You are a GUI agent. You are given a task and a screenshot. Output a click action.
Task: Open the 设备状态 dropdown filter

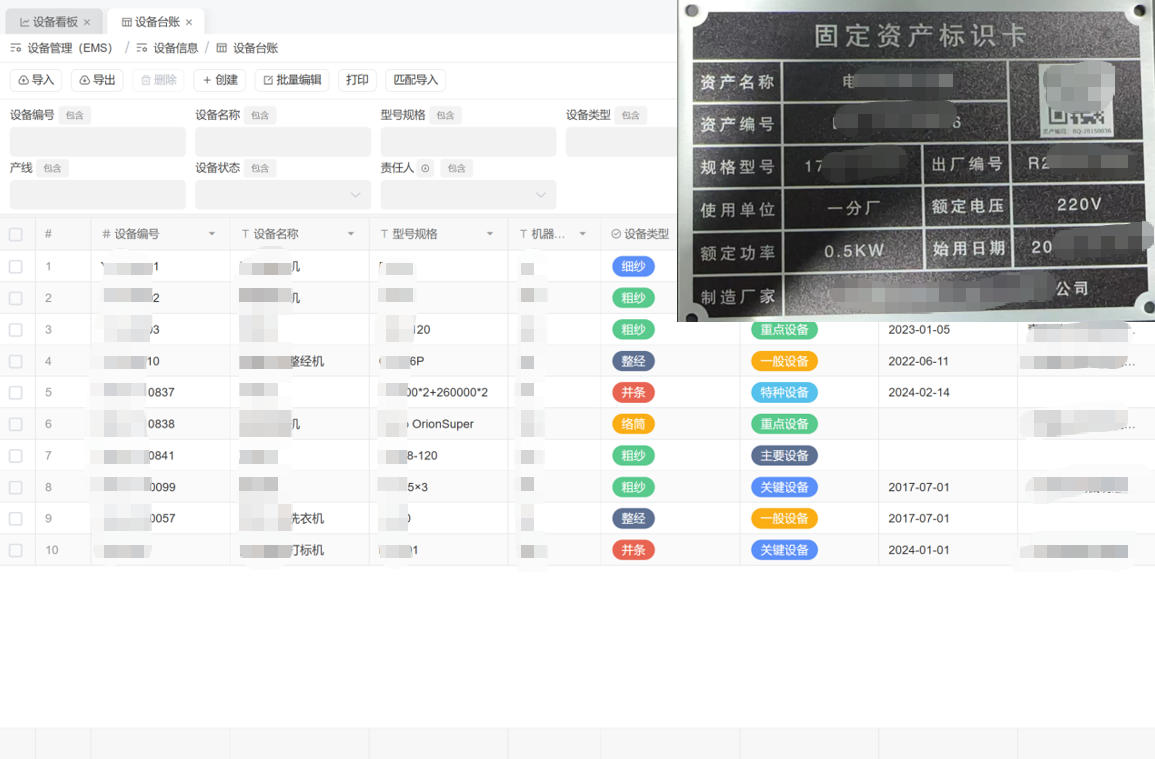coord(355,195)
